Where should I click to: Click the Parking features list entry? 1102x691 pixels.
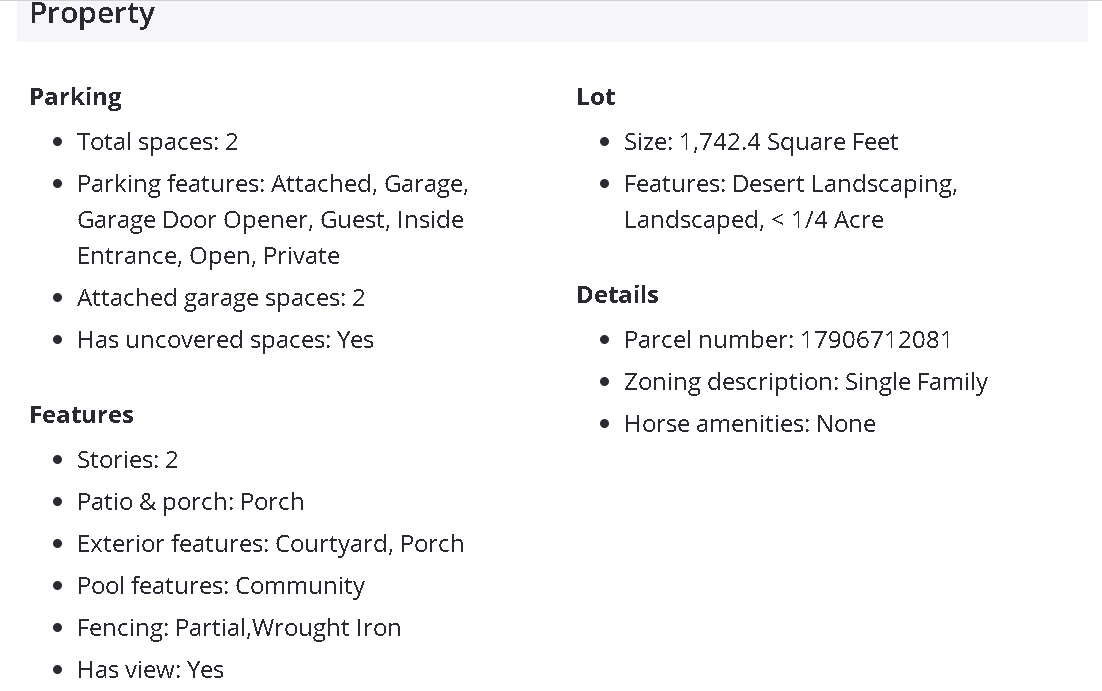click(272, 220)
